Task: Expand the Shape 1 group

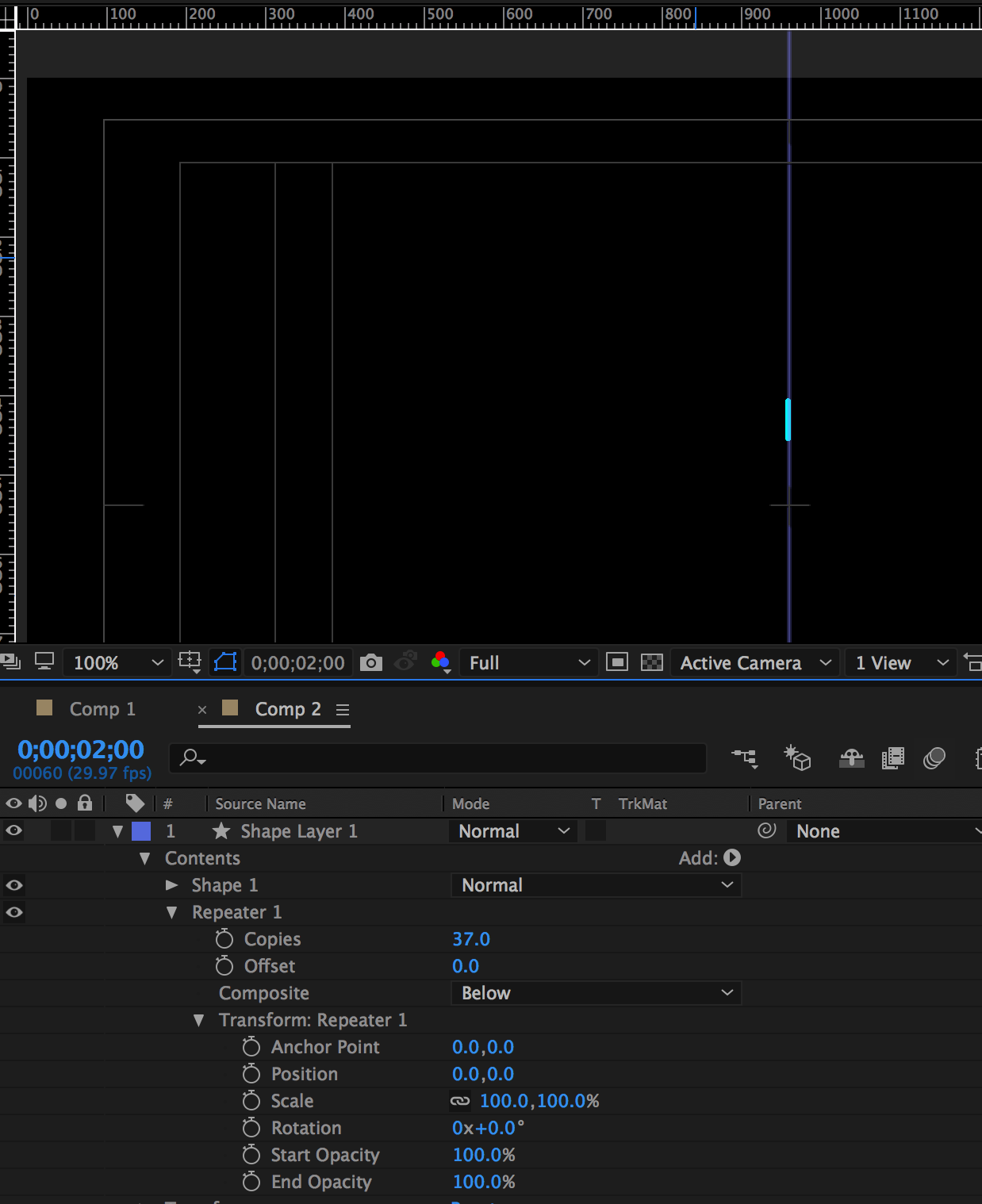Action: coord(171,884)
